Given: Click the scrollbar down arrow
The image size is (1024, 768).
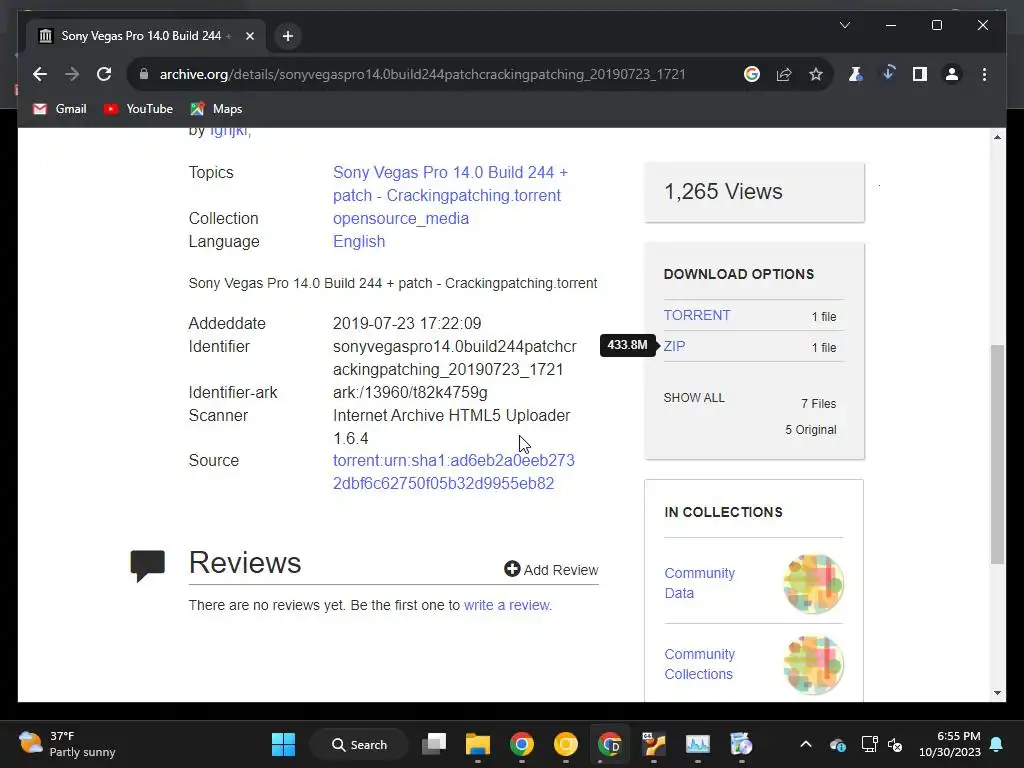Looking at the screenshot, I should click(997, 693).
